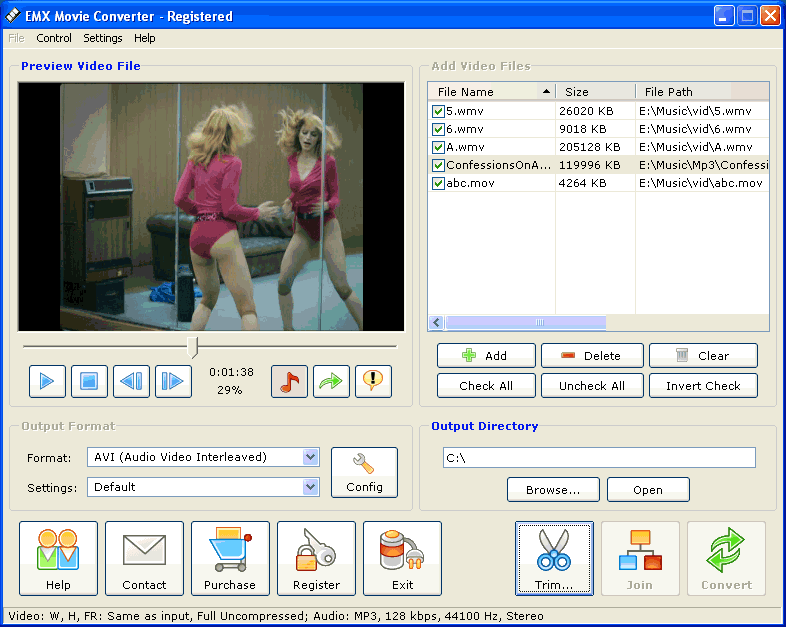Open Config with the wrench icon

364,472
